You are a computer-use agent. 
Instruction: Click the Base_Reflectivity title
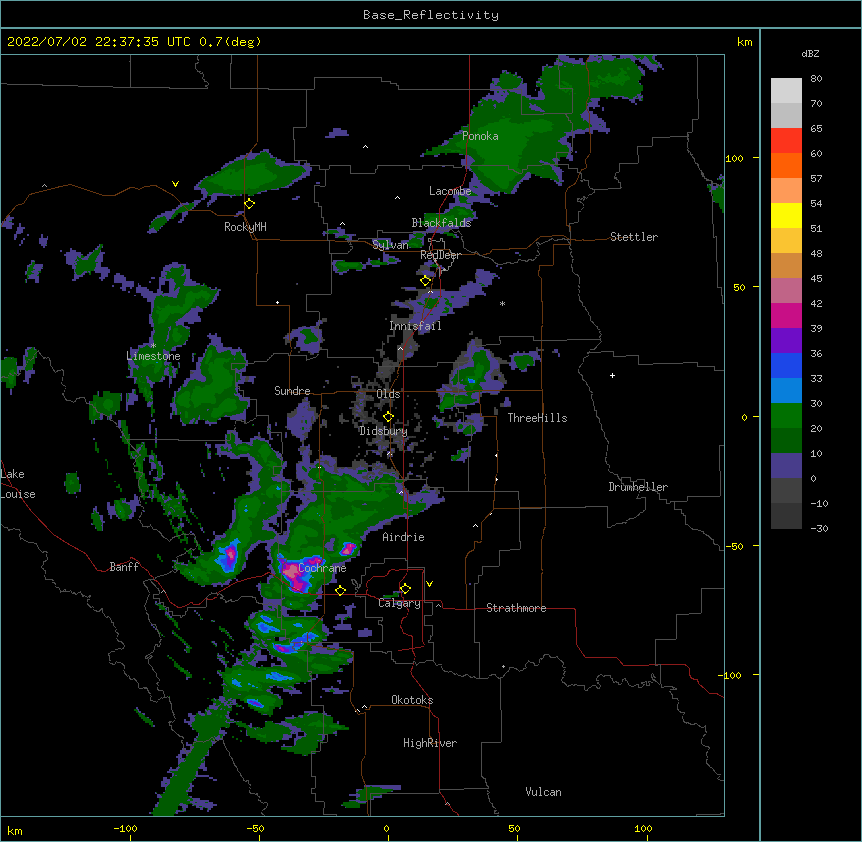click(x=431, y=15)
